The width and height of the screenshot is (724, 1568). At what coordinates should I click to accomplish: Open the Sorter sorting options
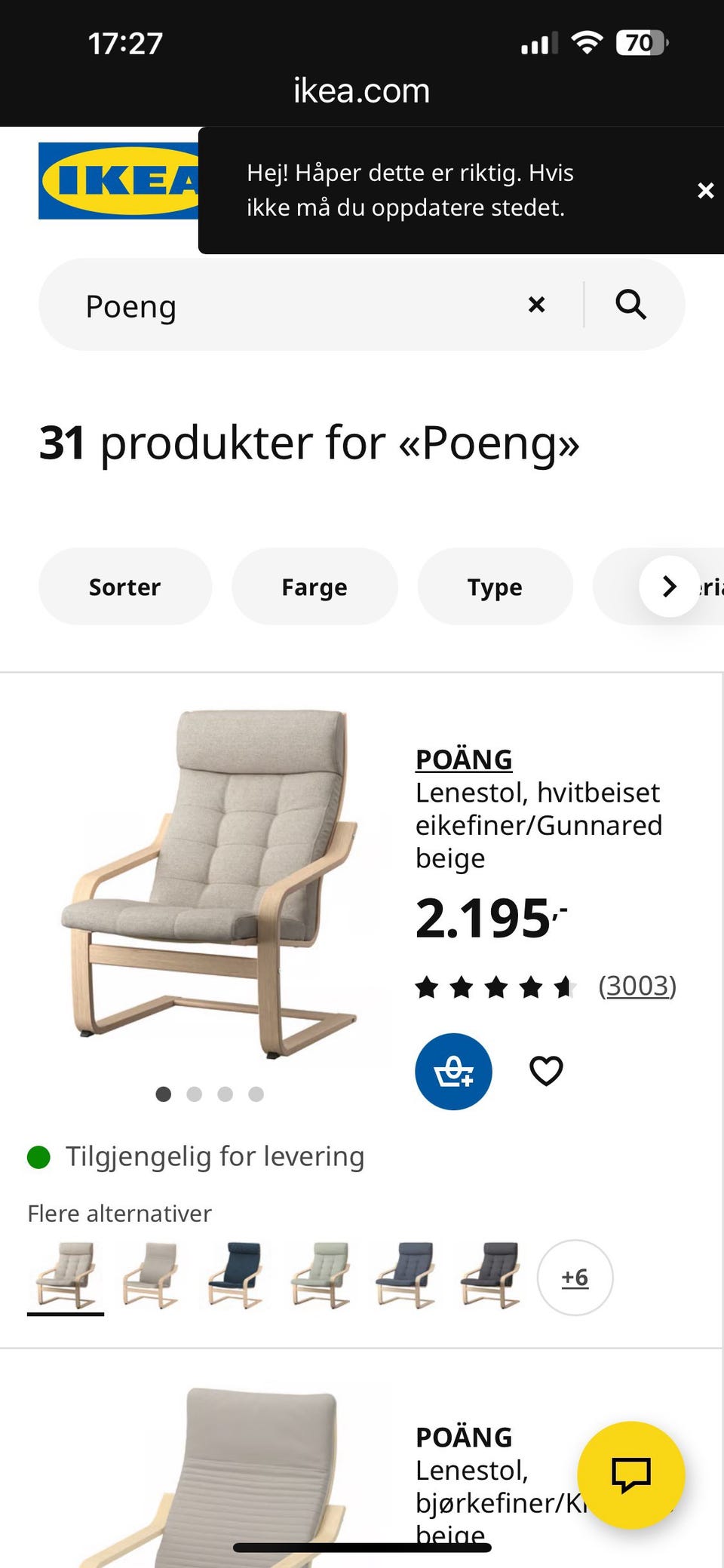click(125, 586)
